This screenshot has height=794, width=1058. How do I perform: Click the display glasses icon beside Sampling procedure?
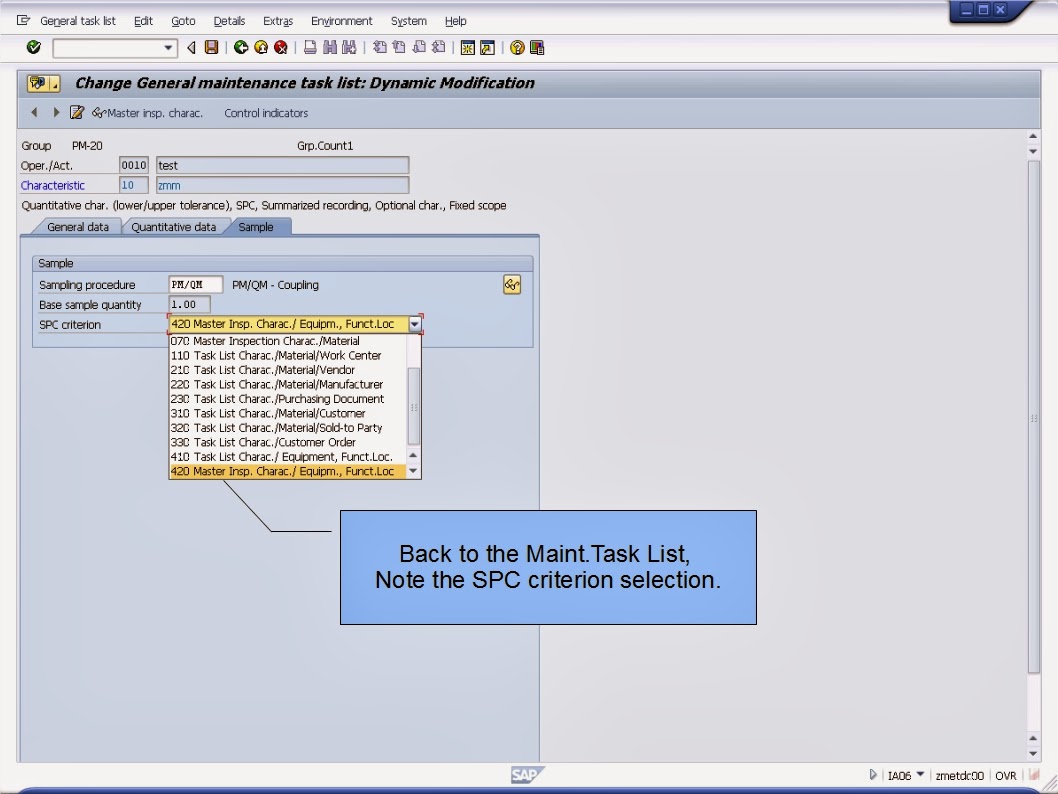(x=511, y=284)
